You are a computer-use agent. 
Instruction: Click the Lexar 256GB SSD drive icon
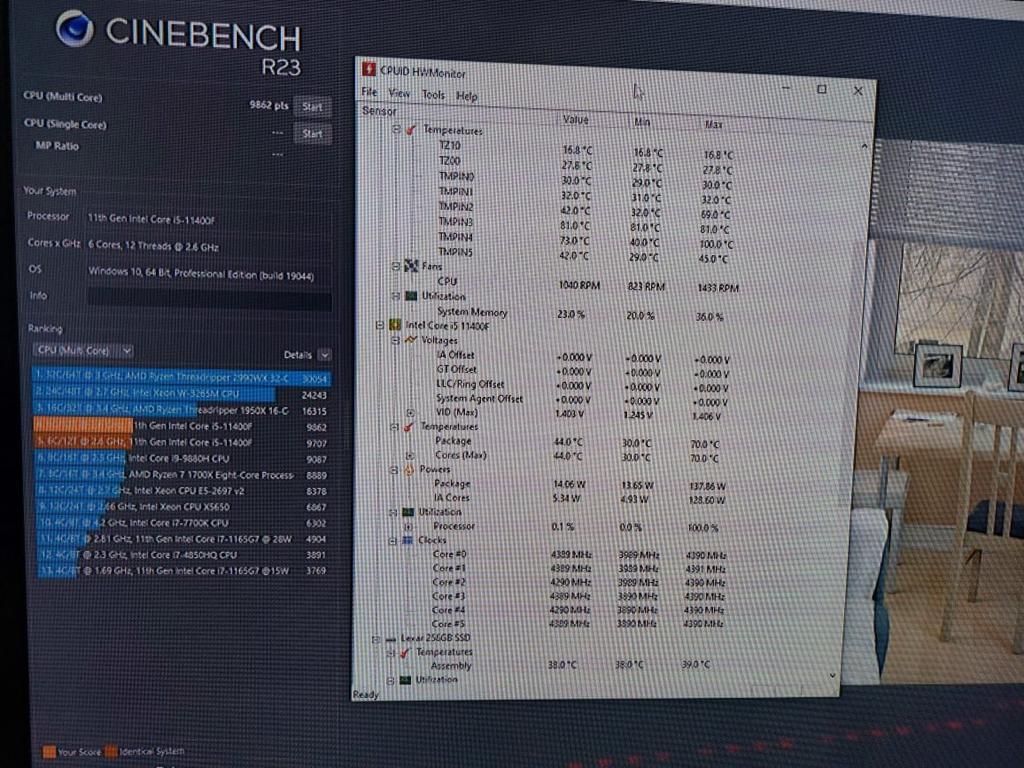pos(391,639)
